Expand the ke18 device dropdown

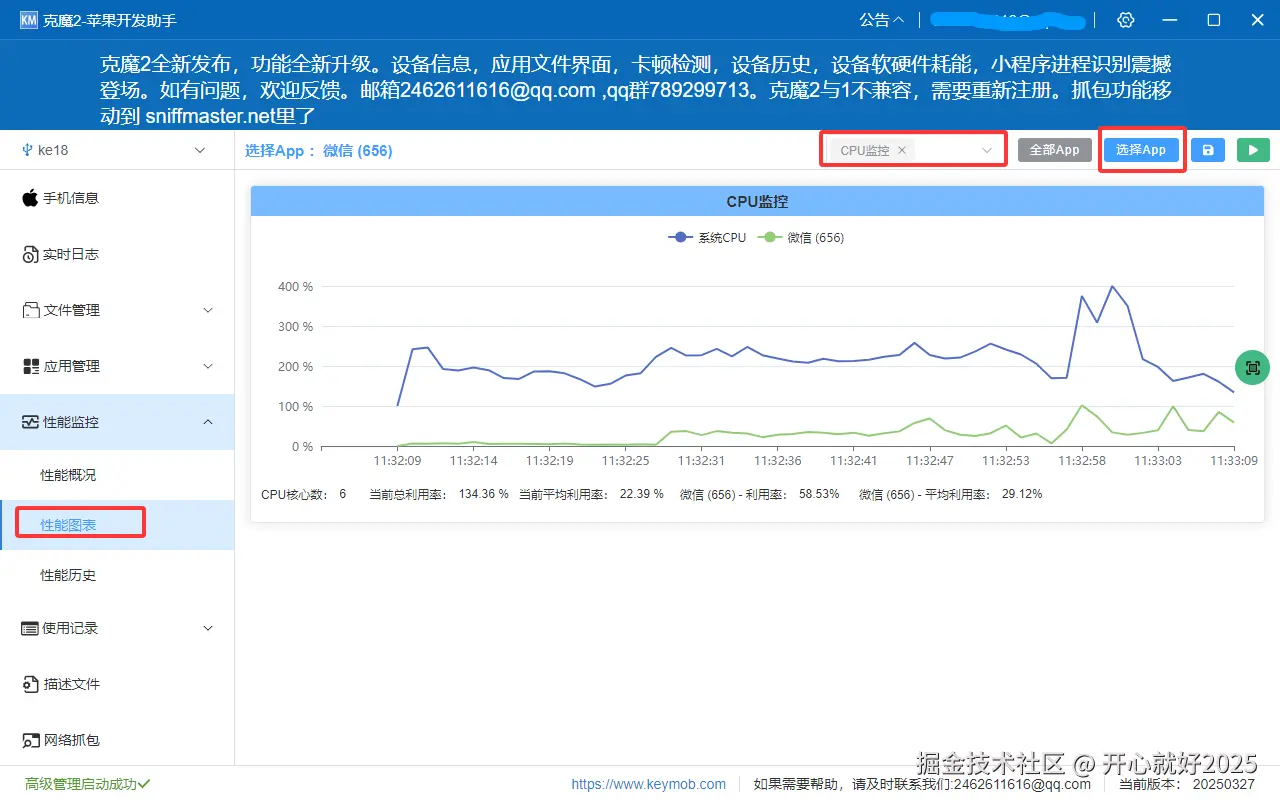tap(120, 149)
